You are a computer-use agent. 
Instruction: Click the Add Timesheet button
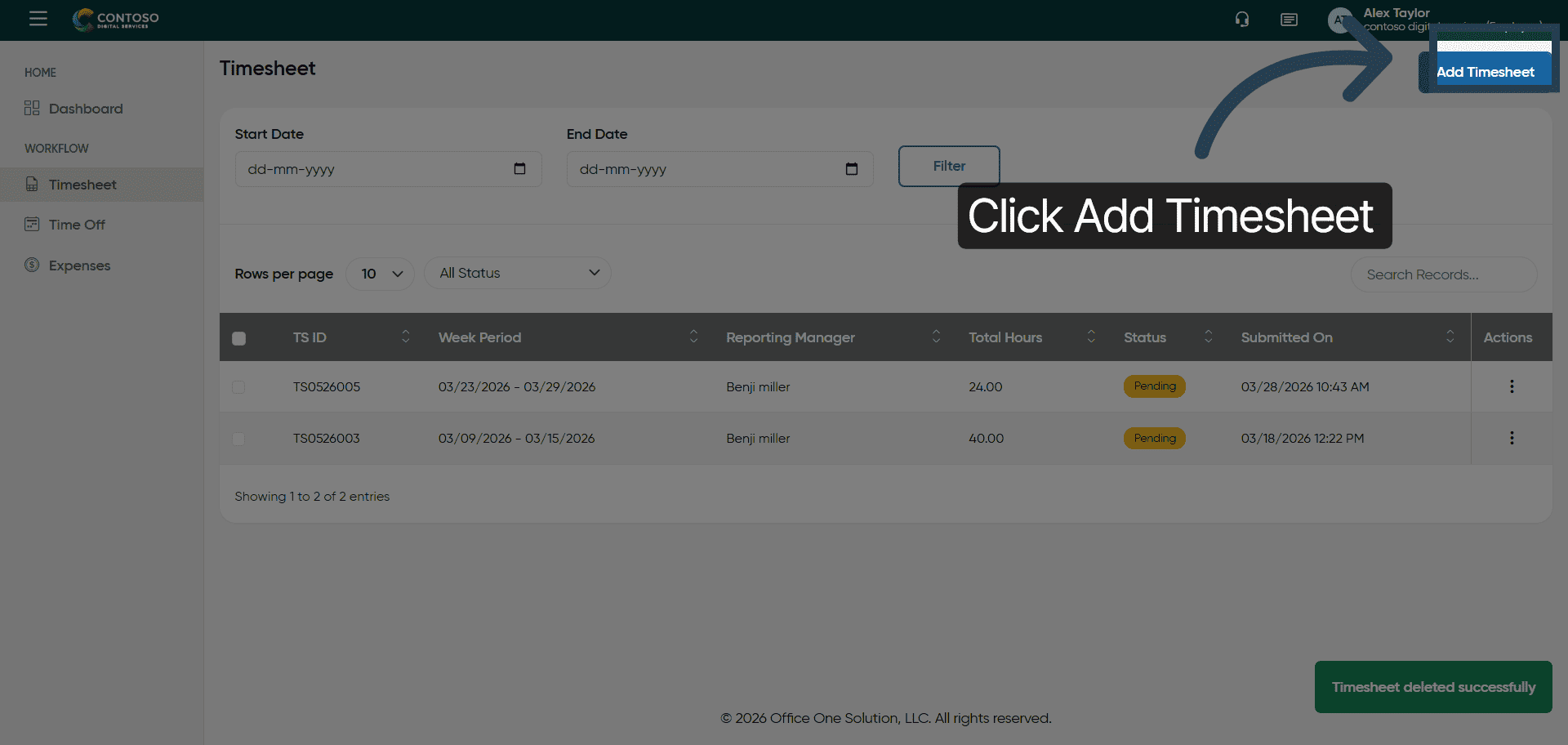click(x=1485, y=72)
